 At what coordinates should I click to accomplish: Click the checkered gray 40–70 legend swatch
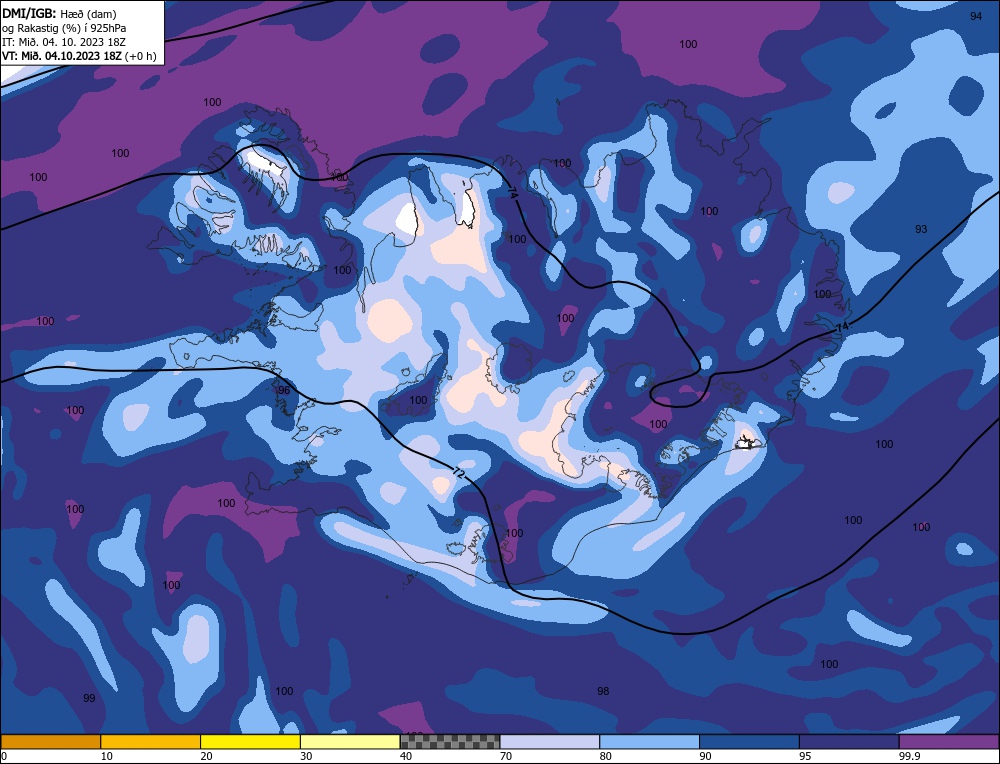pos(450,742)
